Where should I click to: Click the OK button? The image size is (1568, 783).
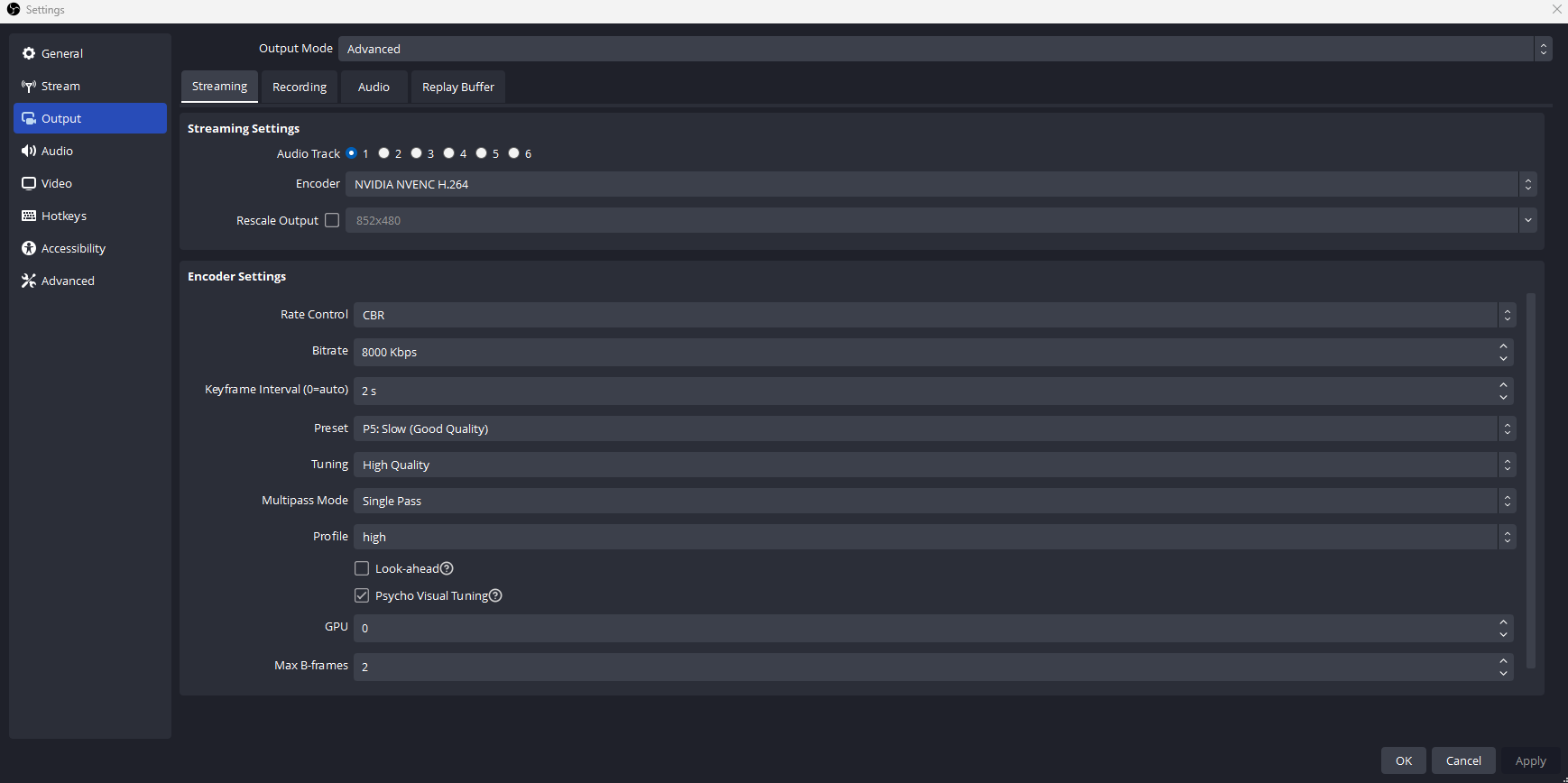coord(1404,760)
